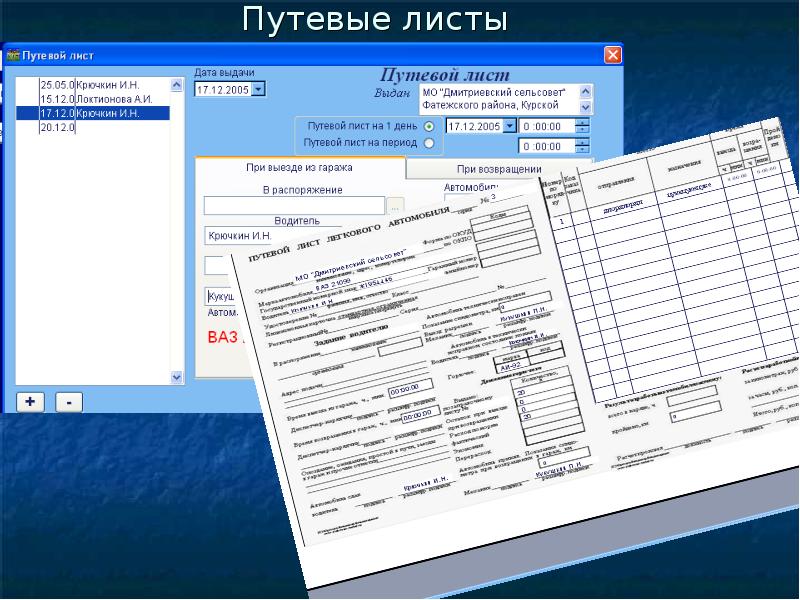The height and width of the screenshot is (600, 800).
Task: Click the list scrollbar up arrow
Action: pos(177,85)
